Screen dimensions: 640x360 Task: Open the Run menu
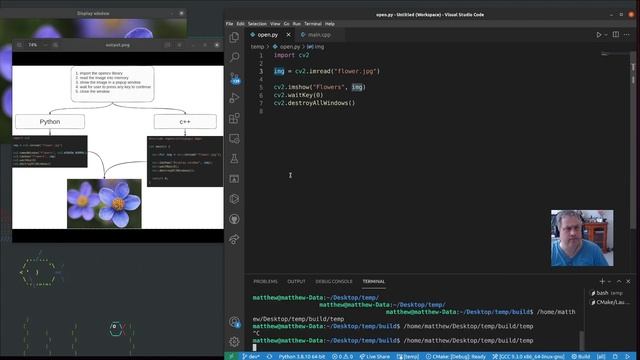coord(297,24)
